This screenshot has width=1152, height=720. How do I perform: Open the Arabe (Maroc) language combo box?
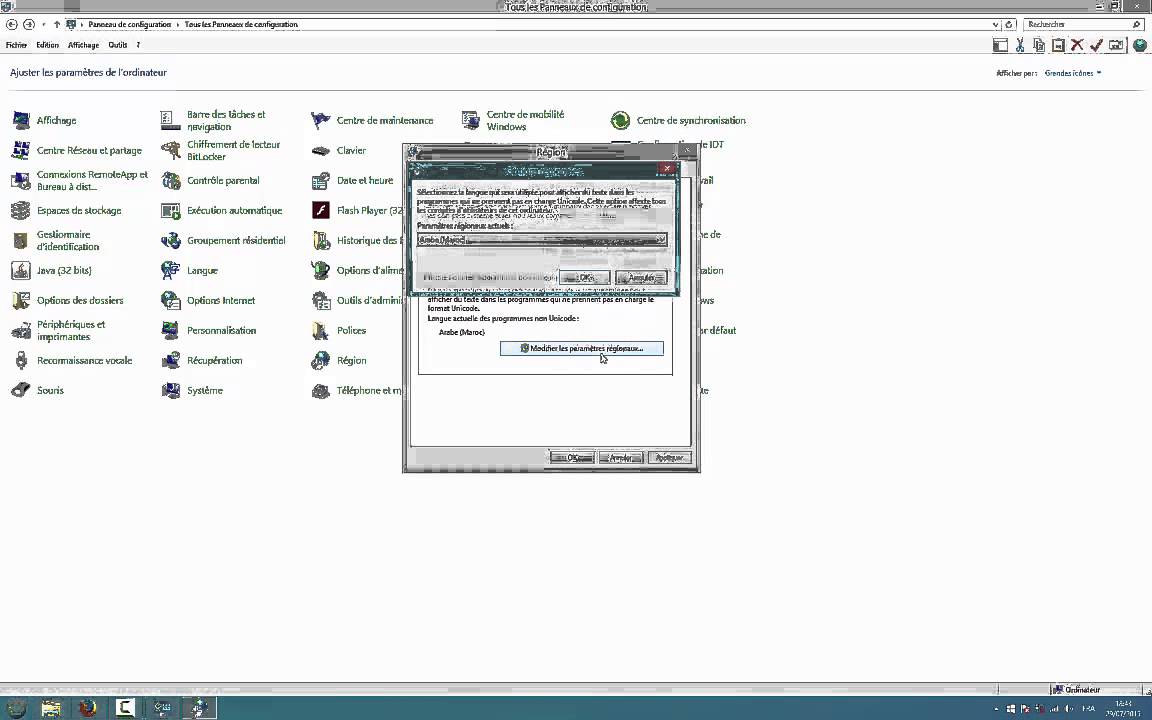[542, 240]
